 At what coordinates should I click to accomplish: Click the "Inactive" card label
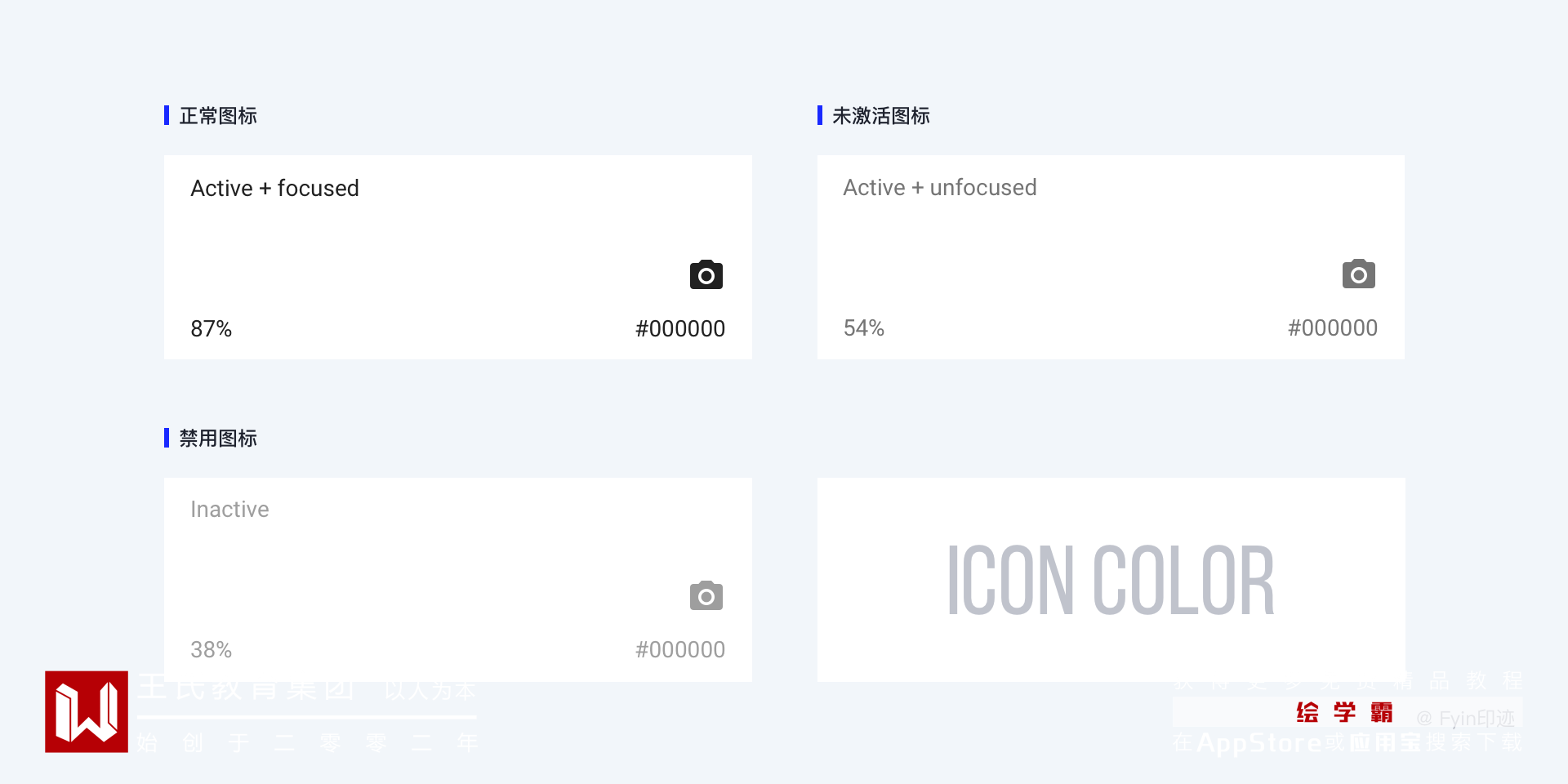coord(229,510)
